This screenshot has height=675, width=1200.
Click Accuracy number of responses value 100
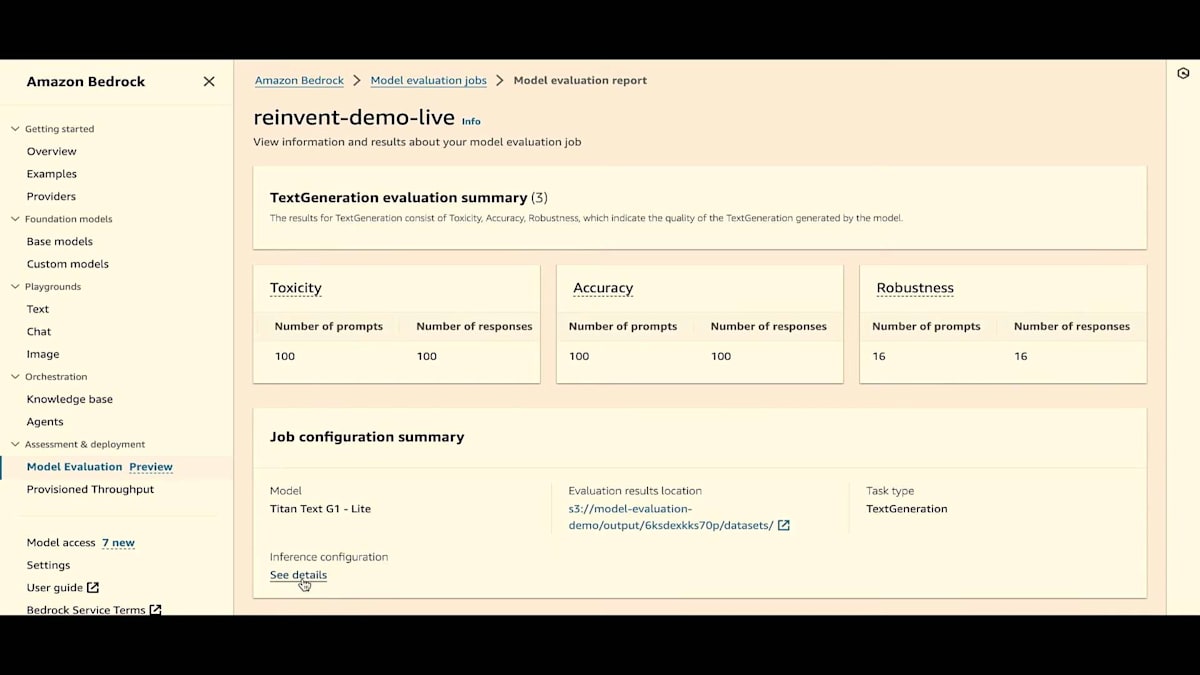point(721,356)
